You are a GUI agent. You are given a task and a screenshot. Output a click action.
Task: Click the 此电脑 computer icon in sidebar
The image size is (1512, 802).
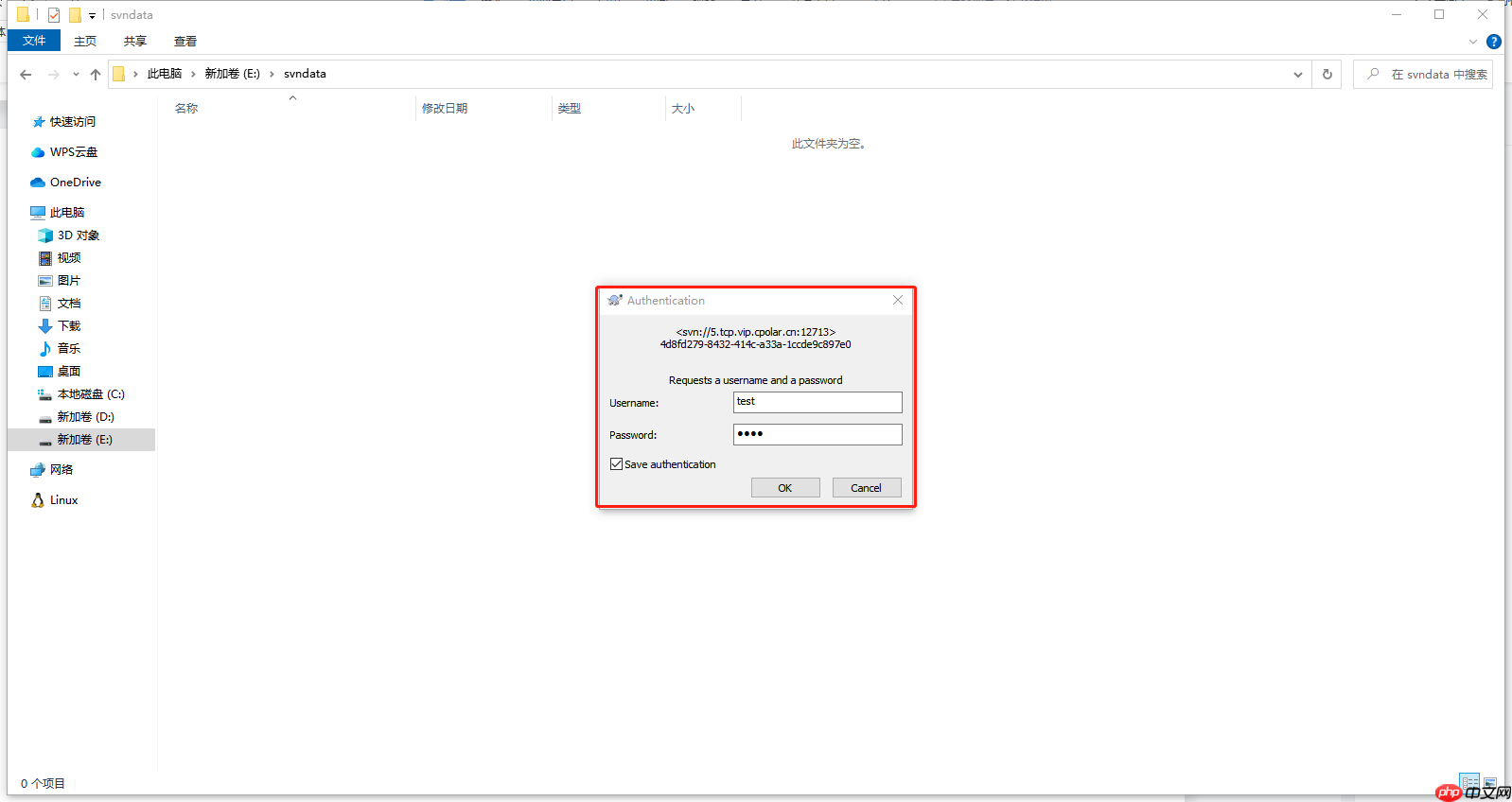click(38, 213)
